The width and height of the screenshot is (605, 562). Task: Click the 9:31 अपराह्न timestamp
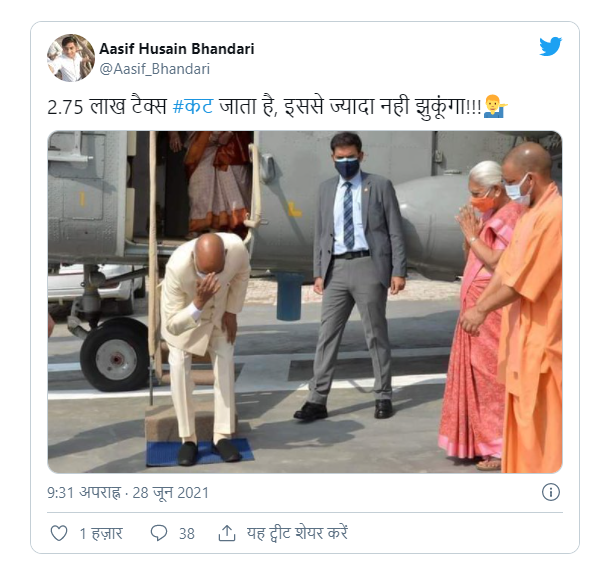[84, 493]
